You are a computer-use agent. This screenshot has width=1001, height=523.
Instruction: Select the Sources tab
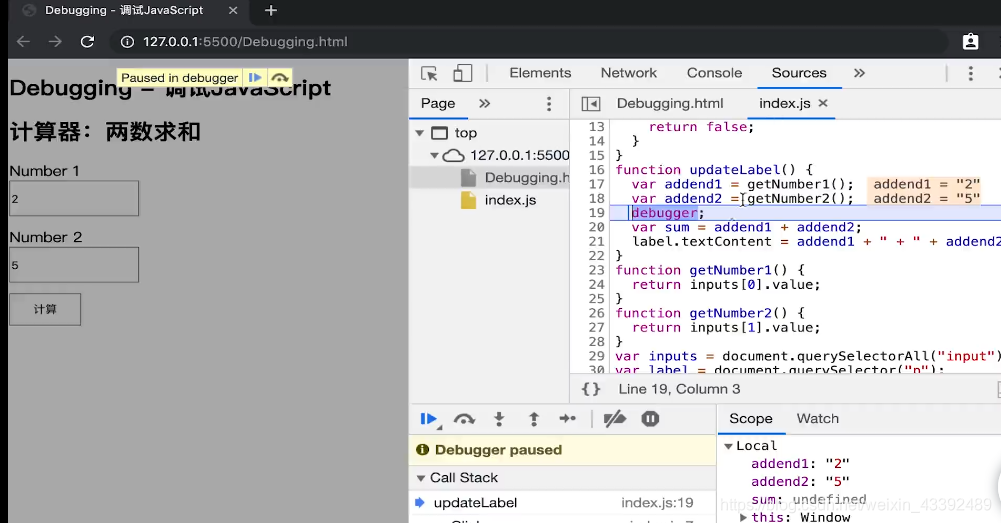pos(799,73)
